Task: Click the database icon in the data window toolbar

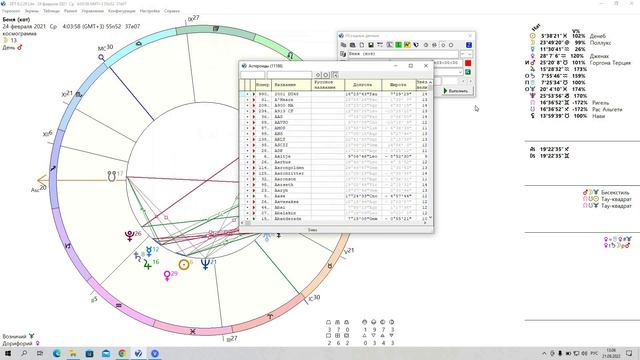Action: 353,44
